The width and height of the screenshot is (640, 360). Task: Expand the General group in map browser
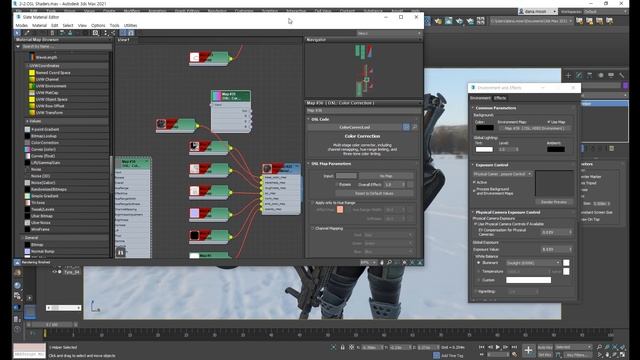[22, 238]
